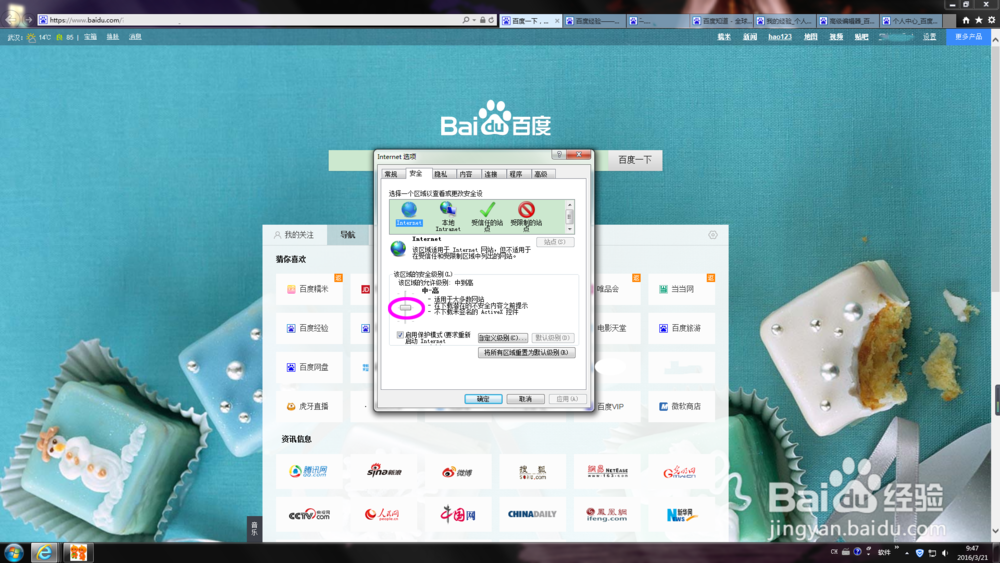
Task: Switch to 我的关注 tab
Action: coord(295,235)
